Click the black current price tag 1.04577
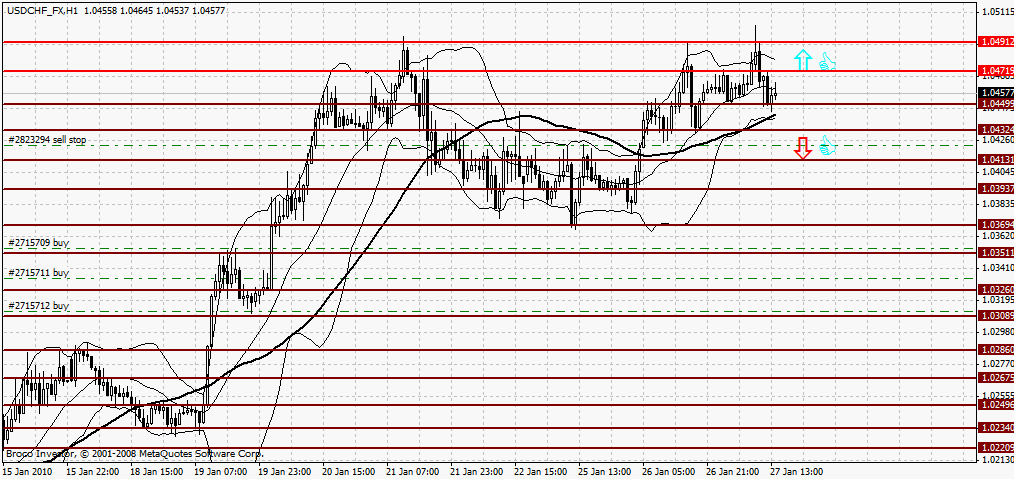Screen dimensions: 1014x479 [997, 93]
